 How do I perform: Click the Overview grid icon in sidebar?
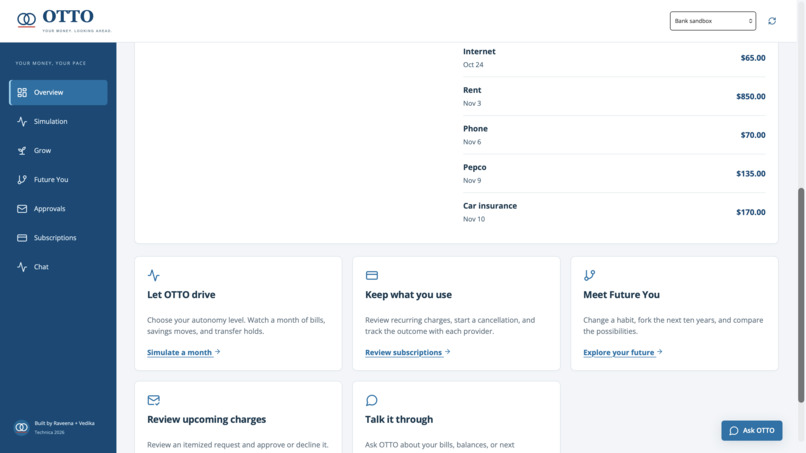[x=22, y=93]
